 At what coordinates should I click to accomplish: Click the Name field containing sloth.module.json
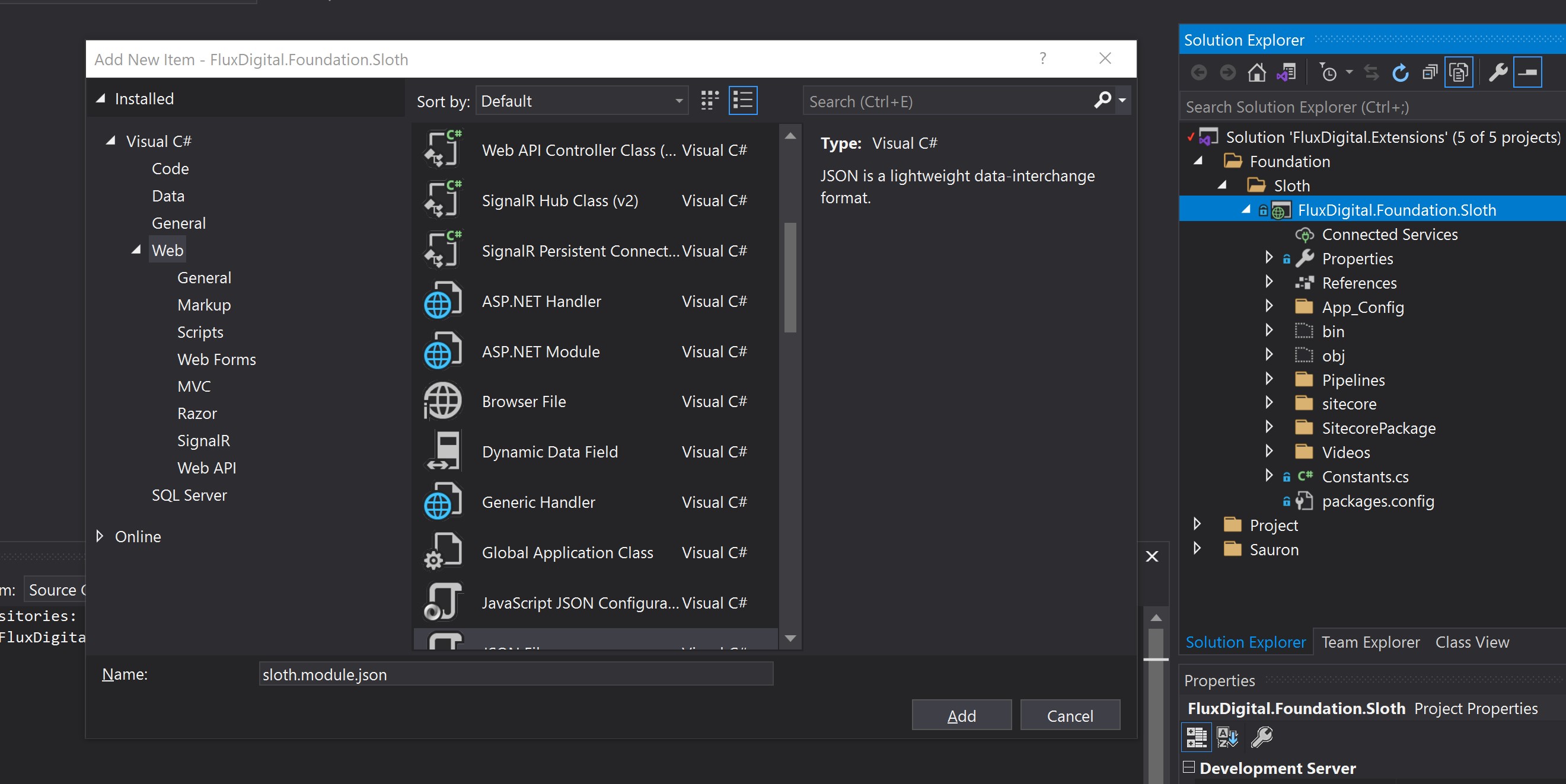point(515,673)
